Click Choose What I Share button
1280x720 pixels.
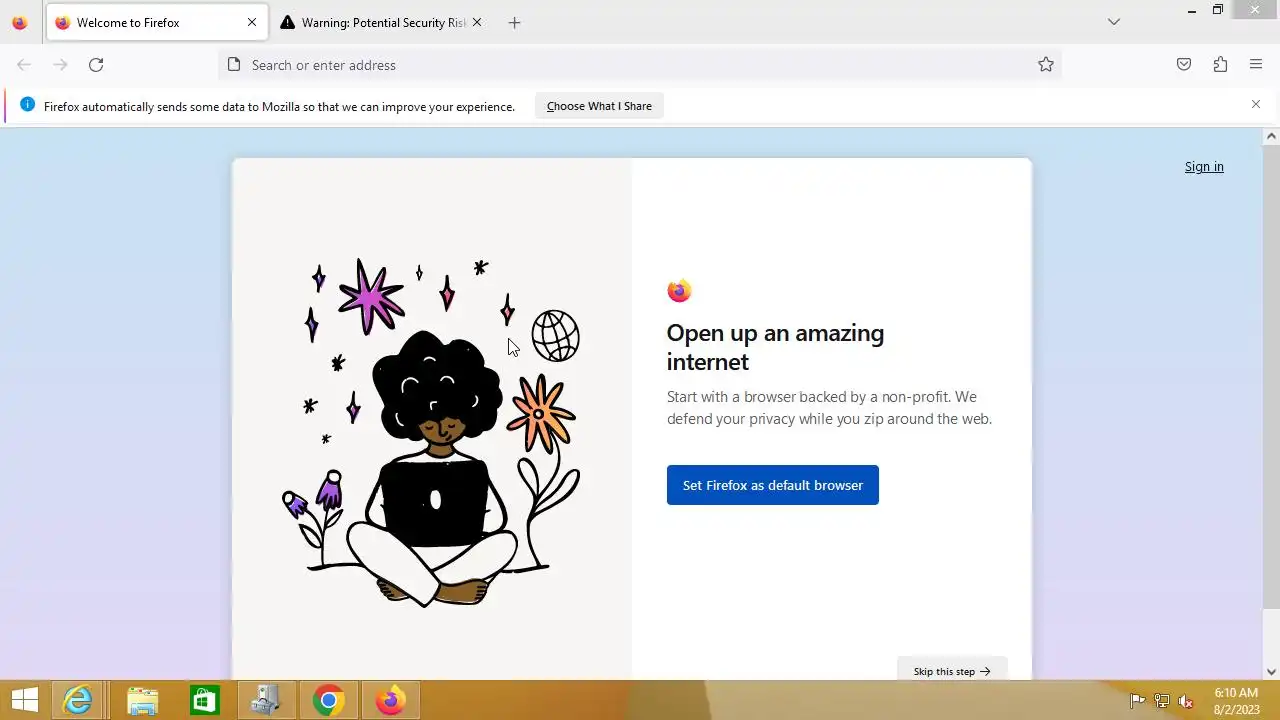(x=599, y=106)
